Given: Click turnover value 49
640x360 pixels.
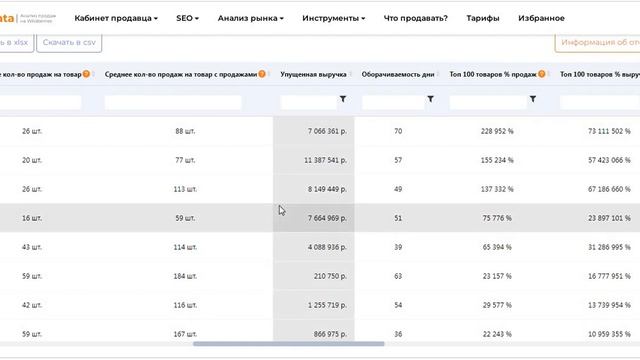Looking at the screenshot, I should tap(398, 189).
